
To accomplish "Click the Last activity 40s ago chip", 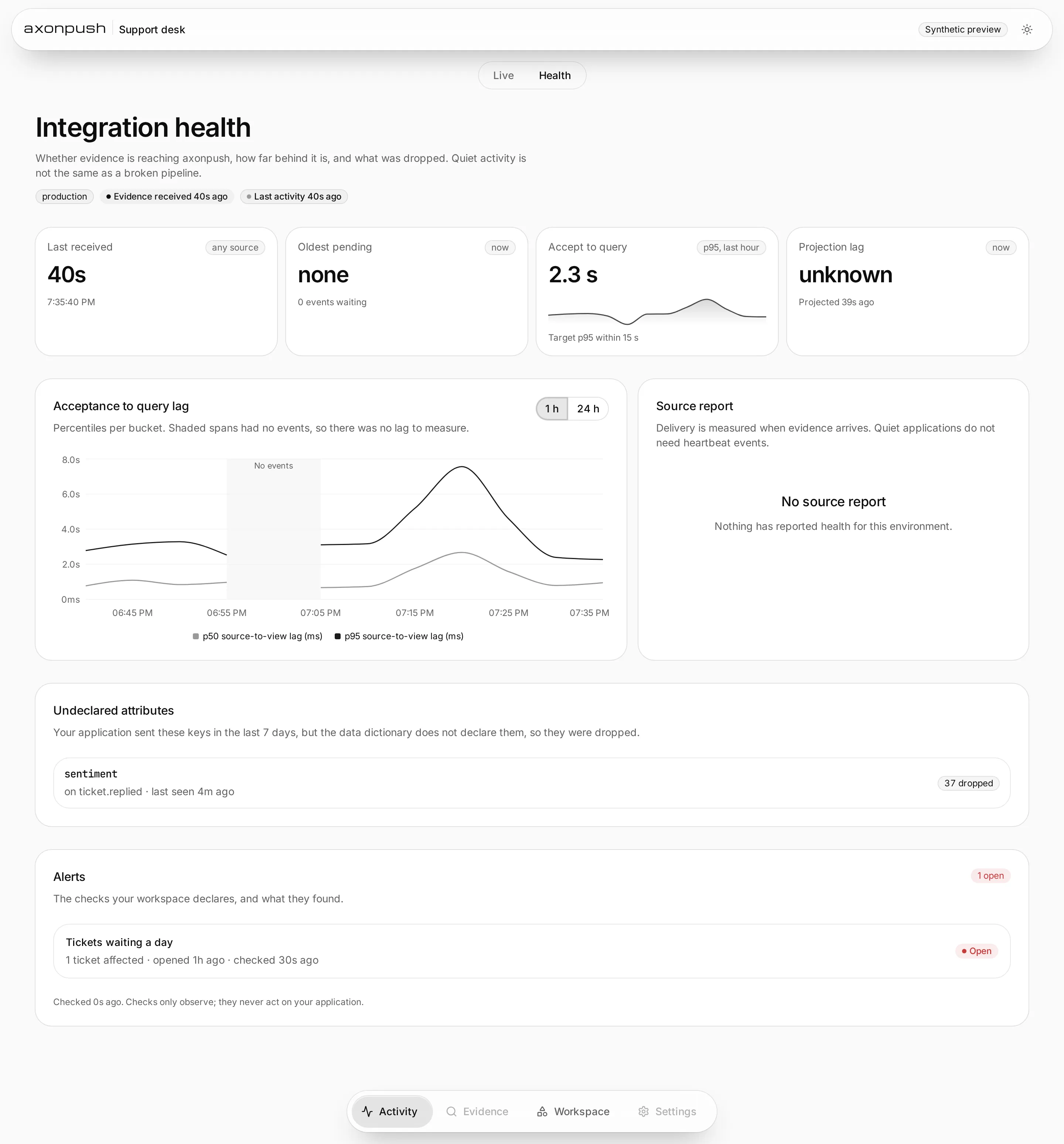I will [x=294, y=196].
